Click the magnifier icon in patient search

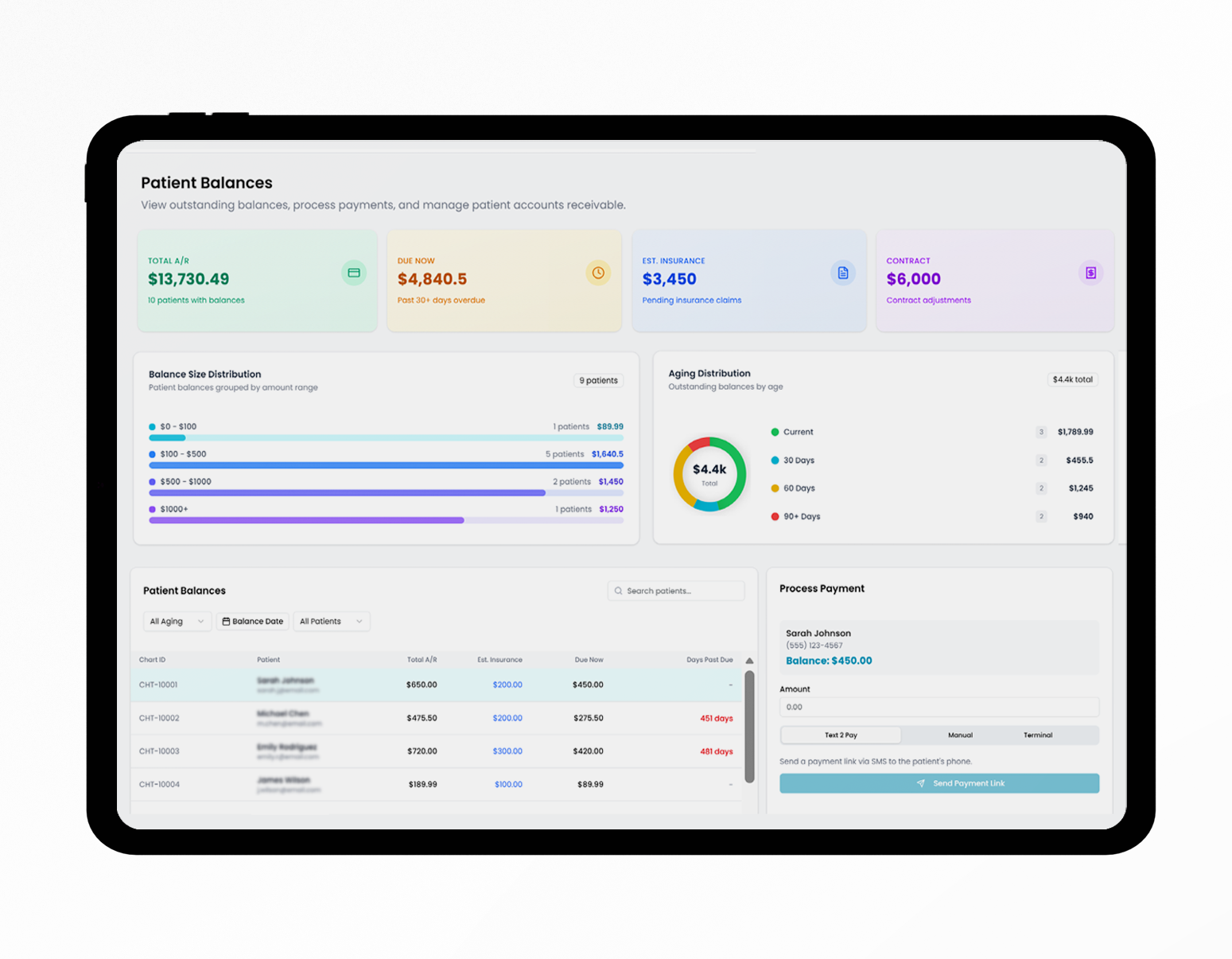pos(619,591)
